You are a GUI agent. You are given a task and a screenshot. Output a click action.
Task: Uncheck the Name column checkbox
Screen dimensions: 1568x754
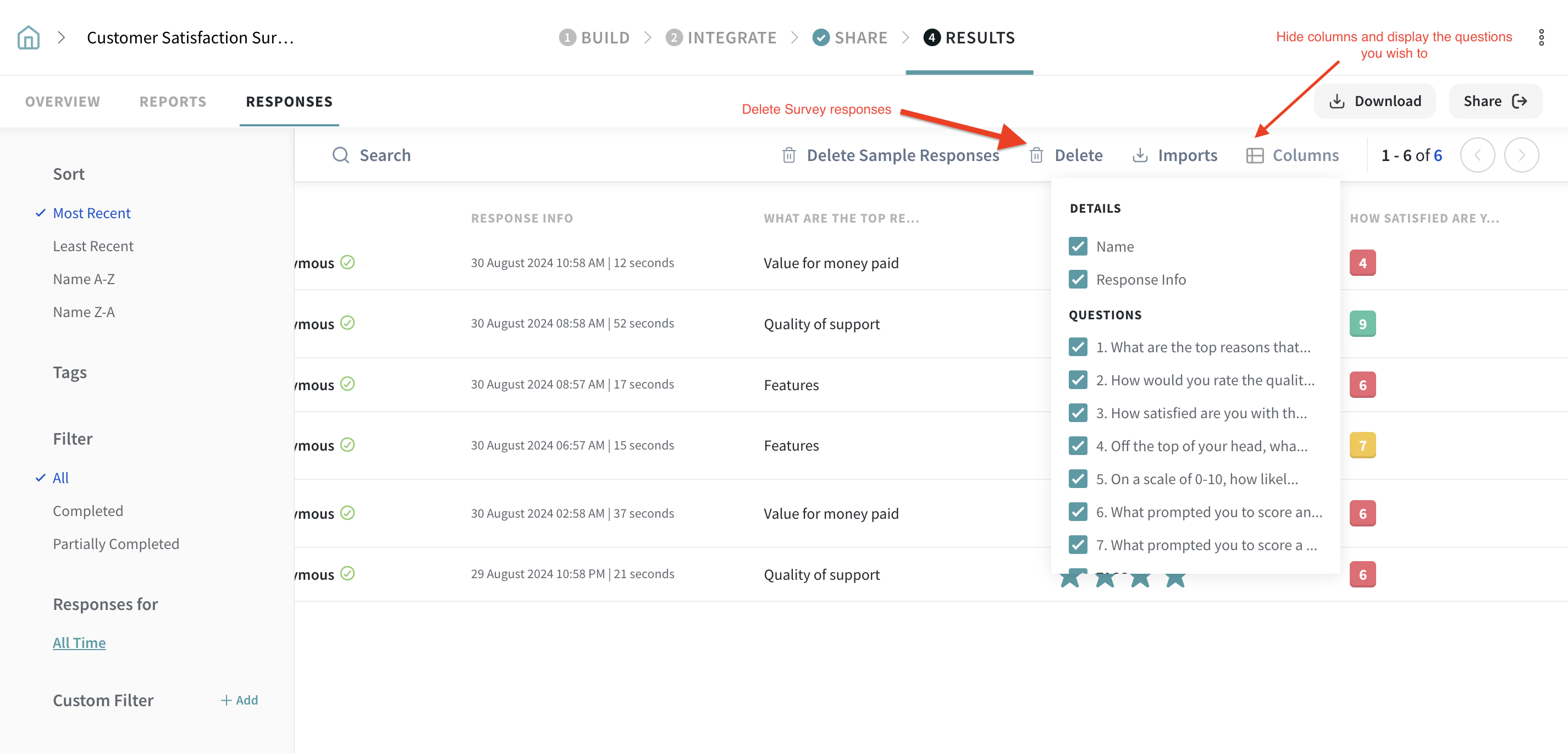tap(1078, 246)
